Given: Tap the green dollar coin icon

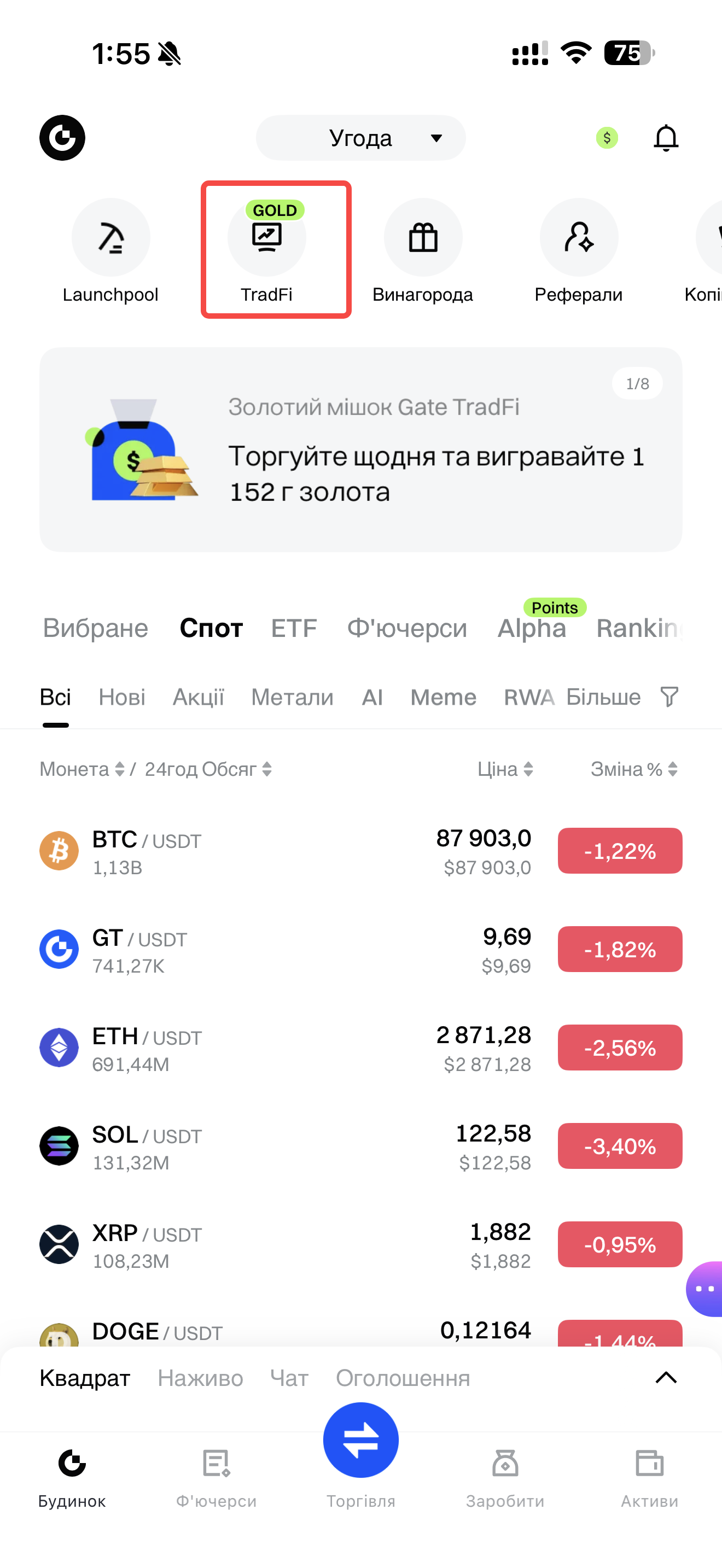Looking at the screenshot, I should click(607, 138).
